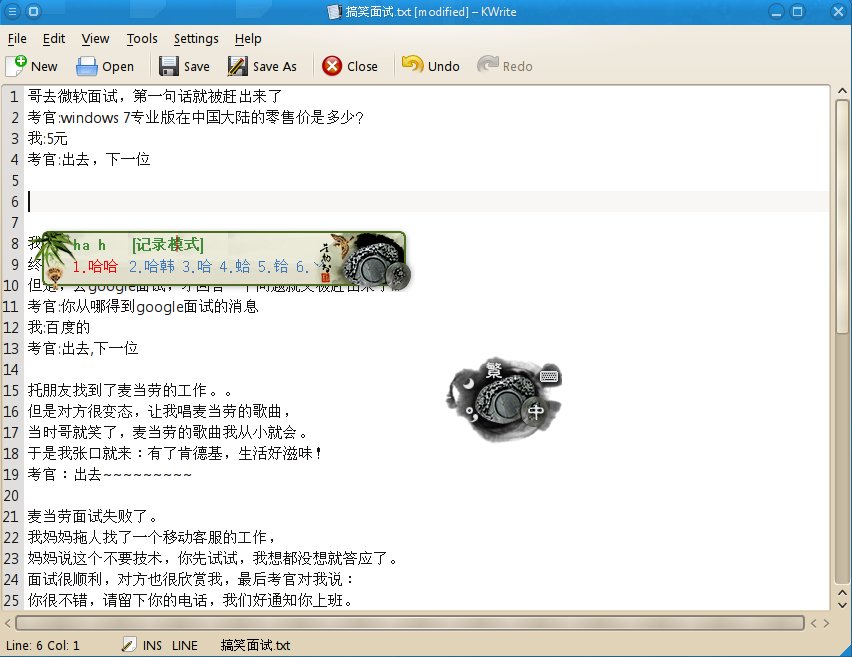Image resolution: width=852 pixels, height=657 pixels.
Task: Toggle LINE selection mode in the status bar
Action: click(185, 646)
